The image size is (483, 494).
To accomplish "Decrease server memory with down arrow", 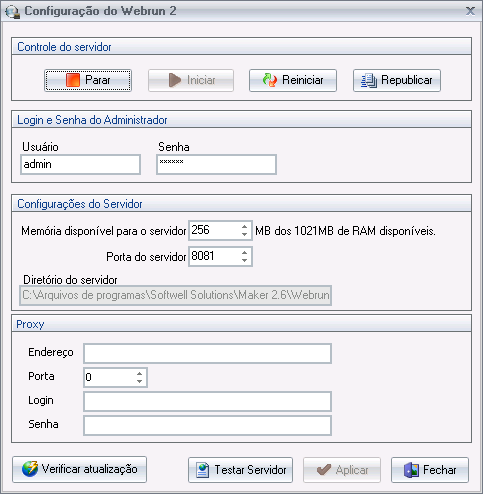I will click(x=245, y=234).
